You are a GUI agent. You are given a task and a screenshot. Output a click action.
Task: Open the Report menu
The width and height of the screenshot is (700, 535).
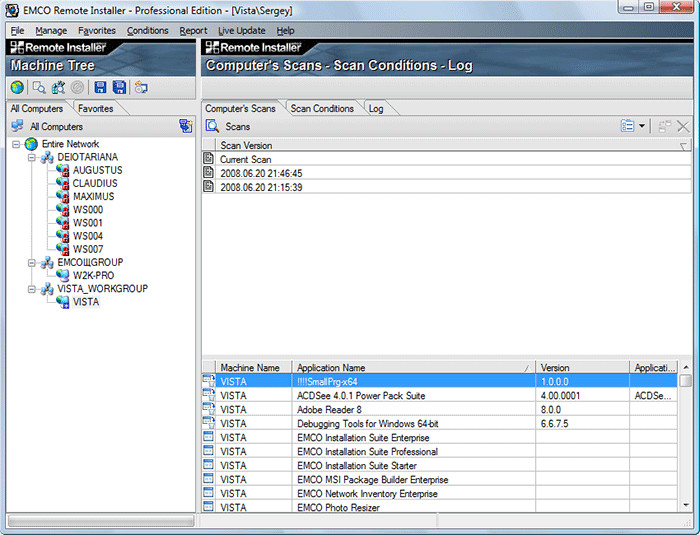click(x=193, y=30)
